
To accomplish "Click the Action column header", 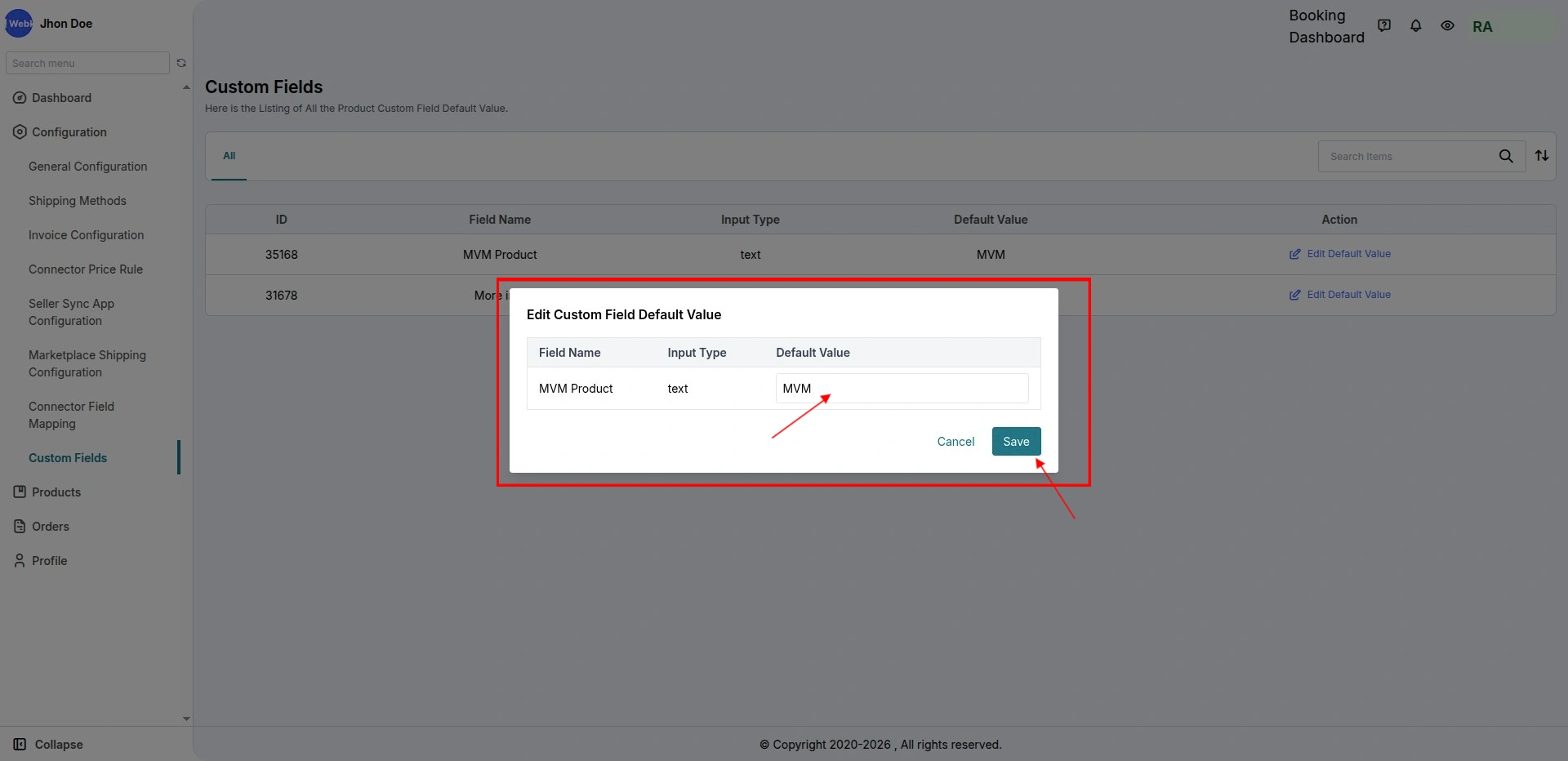I will click(x=1339, y=220).
